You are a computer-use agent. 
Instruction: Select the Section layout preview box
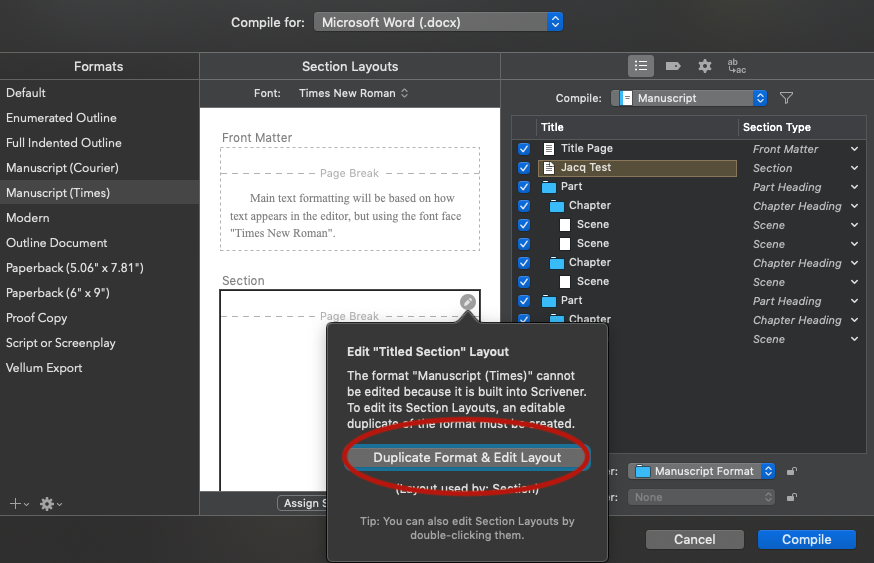tap(350, 390)
